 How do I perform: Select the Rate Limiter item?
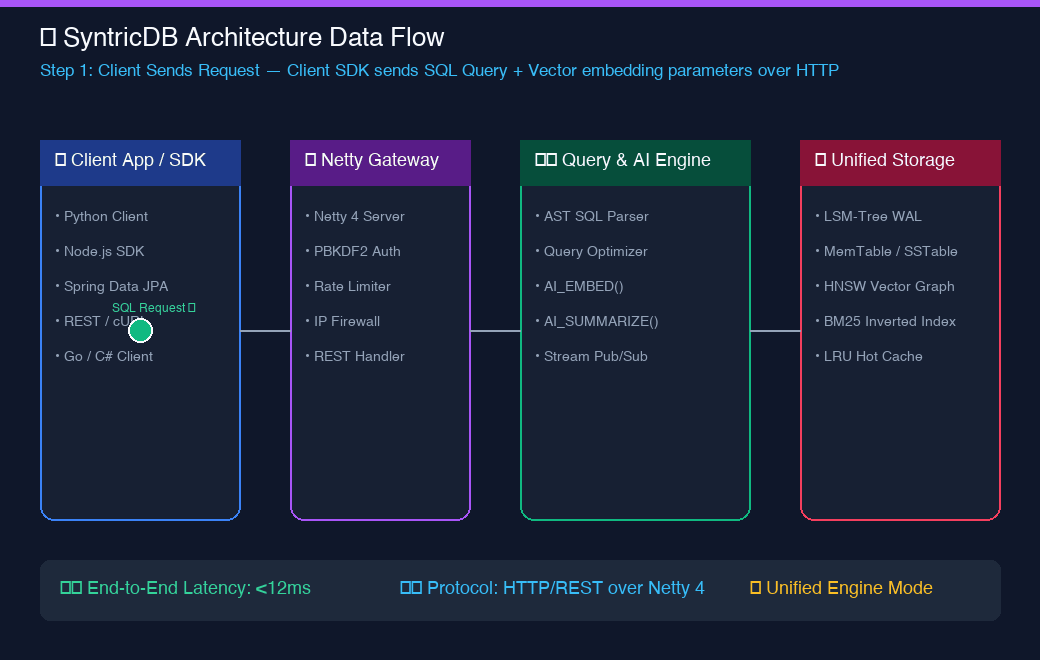coord(348,287)
